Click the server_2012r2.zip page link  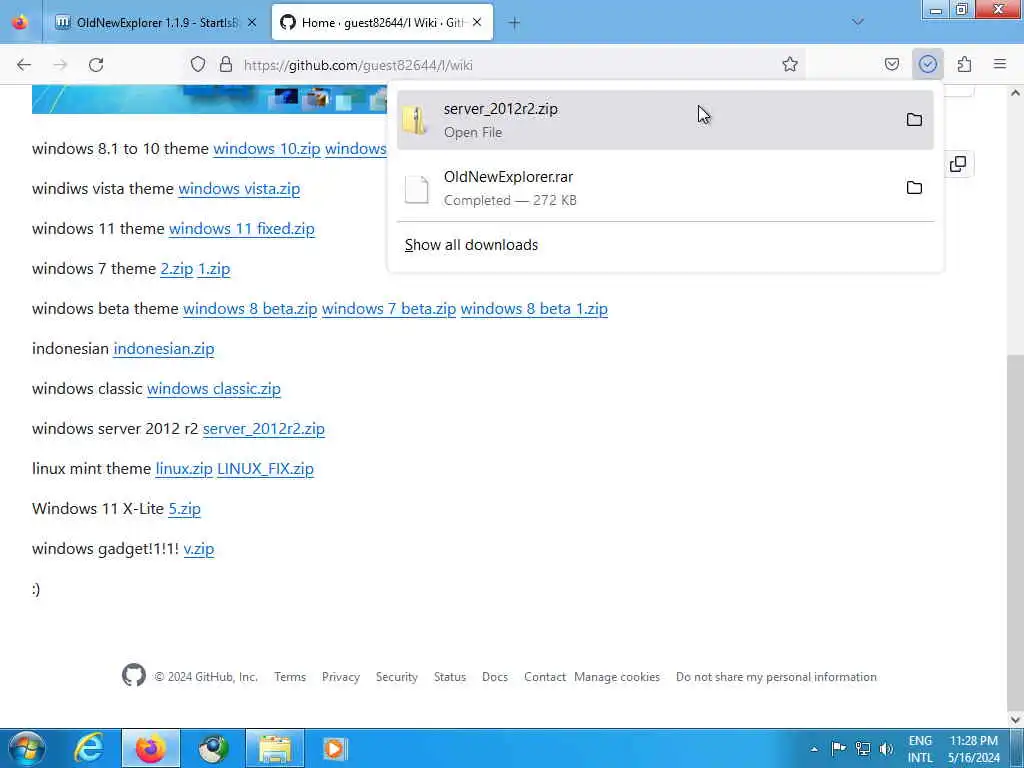point(264,428)
